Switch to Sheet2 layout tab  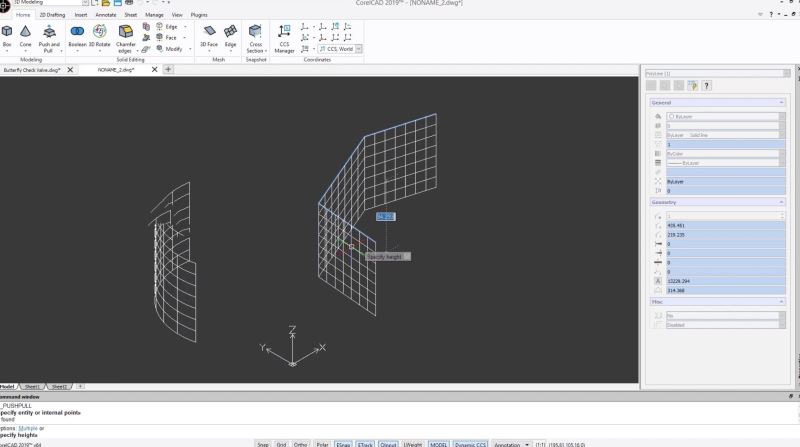click(59, 387)
